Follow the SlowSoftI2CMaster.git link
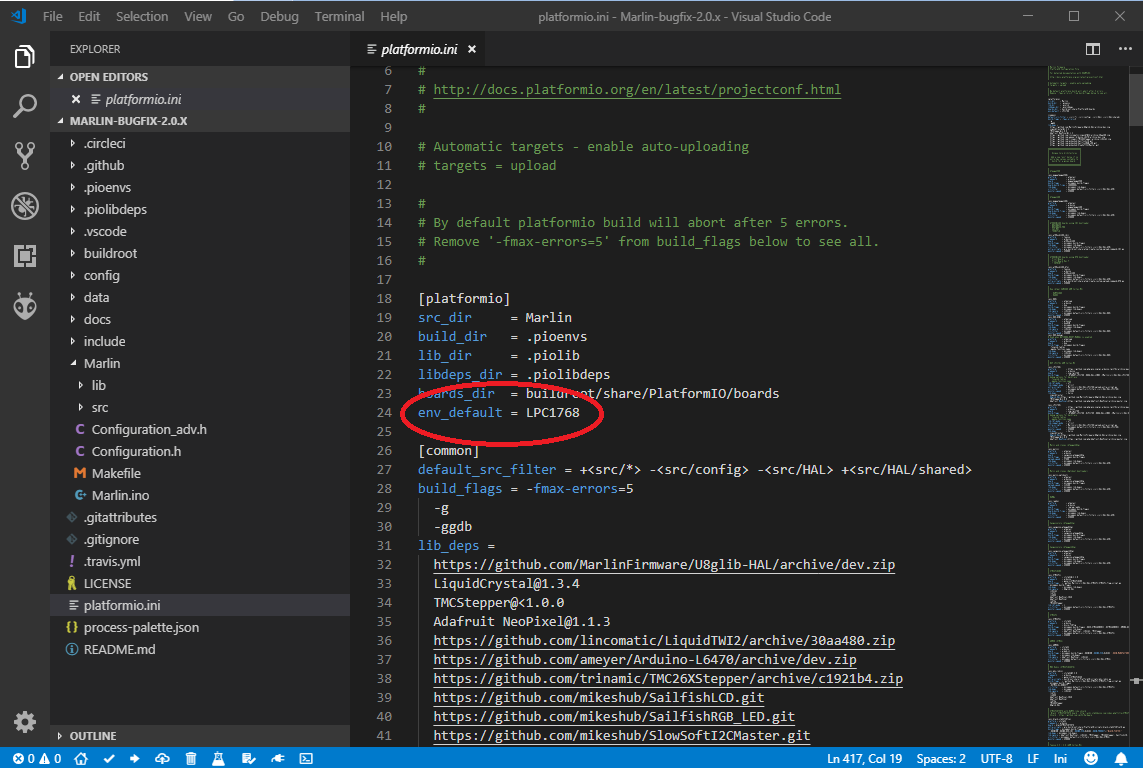The width and height of the screenshot is (1143, 768). pos(622,735)
